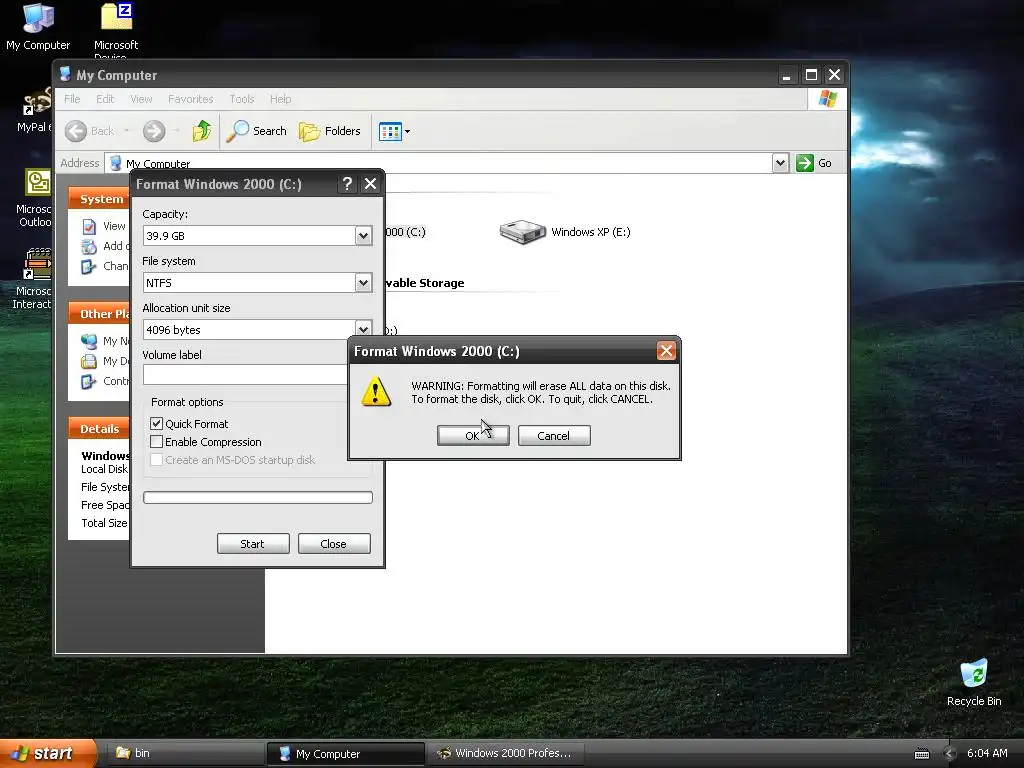Click the Search toolbar button
Viewport: 1024px width, 768px height.
pos(257,131)
